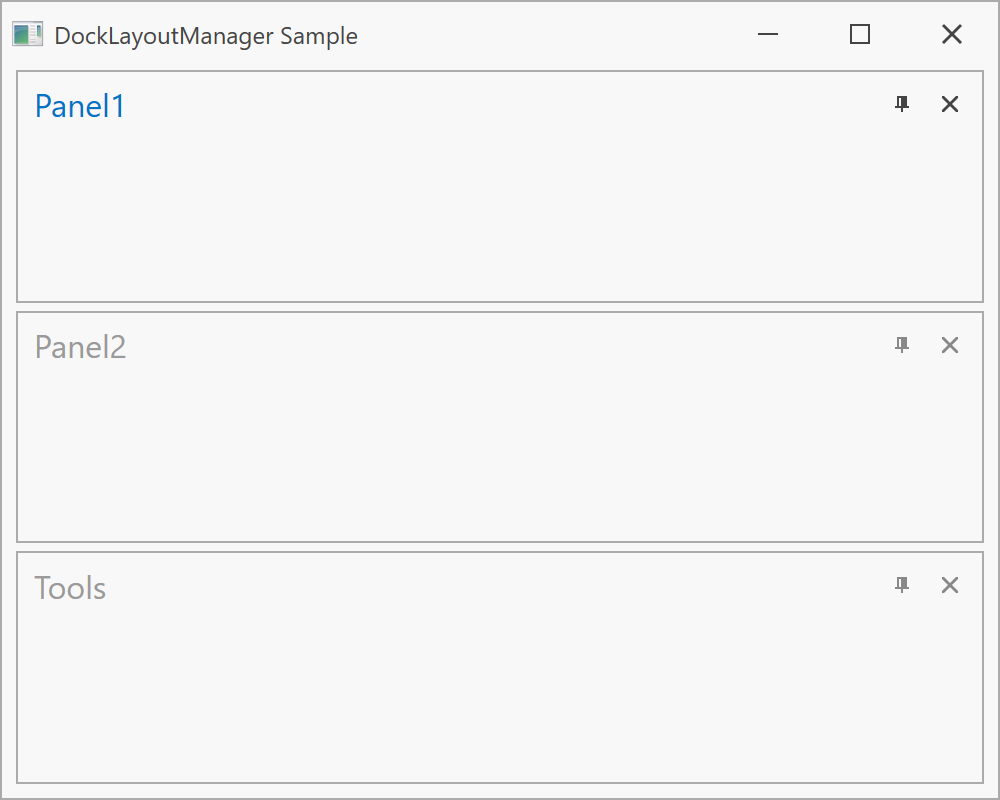This screenshot has width=1000, height=800.
Task: Click the splitter between Panel1 and Panel2
Action: click(500, 307)
